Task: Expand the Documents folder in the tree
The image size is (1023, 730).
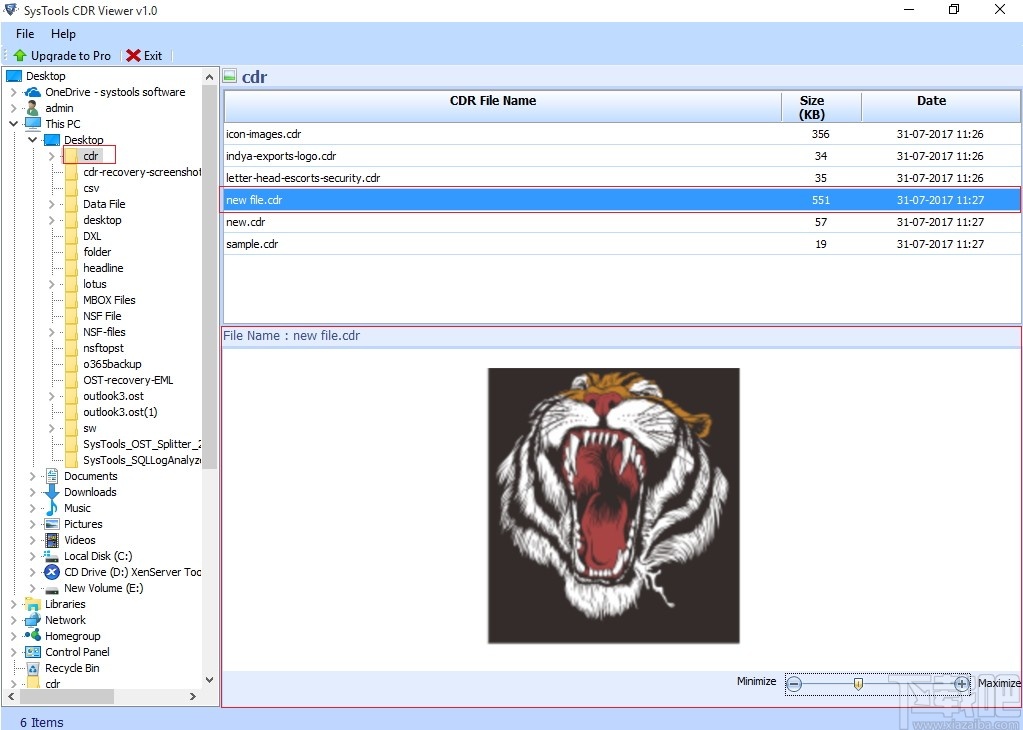Action: [31, 476]
